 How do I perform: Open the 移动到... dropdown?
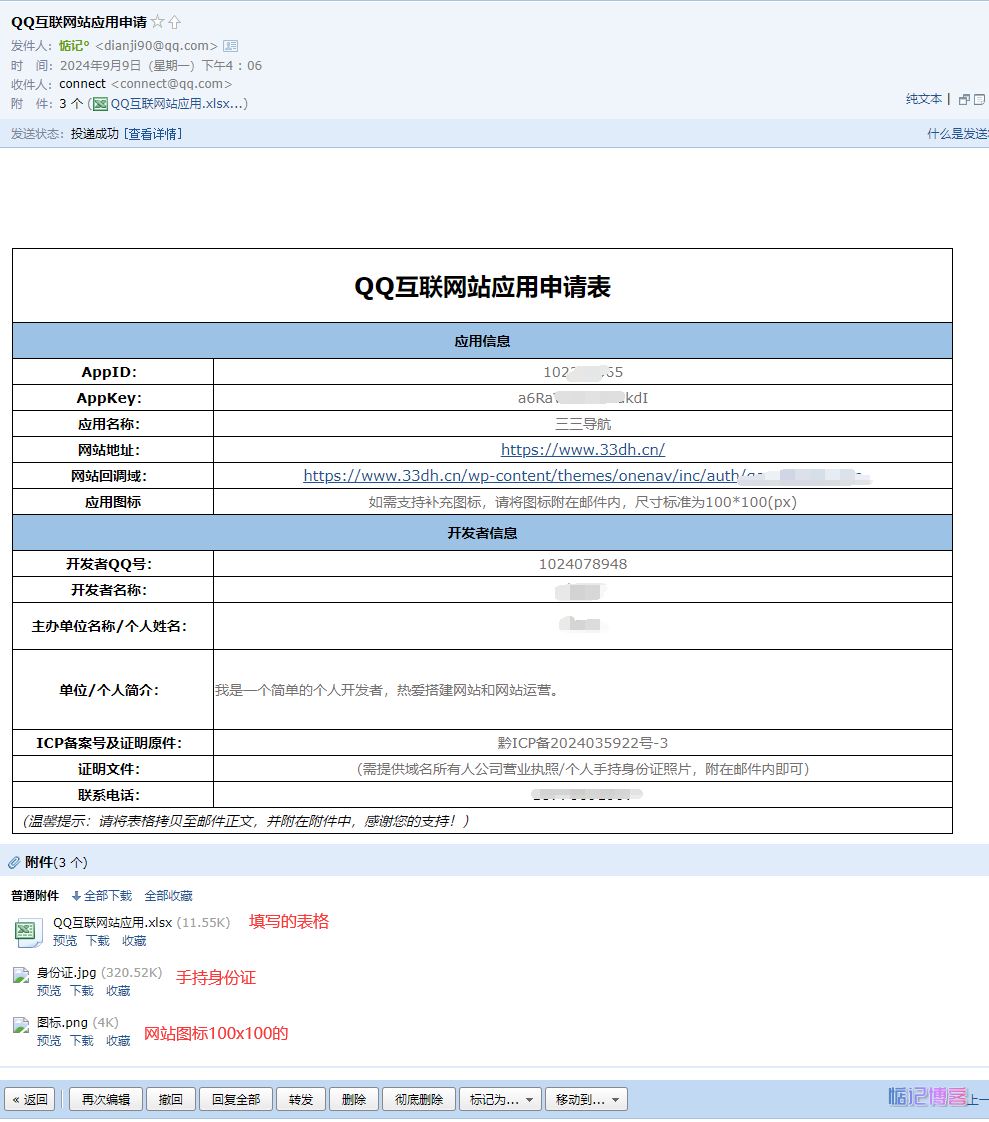click(587, 1099)
